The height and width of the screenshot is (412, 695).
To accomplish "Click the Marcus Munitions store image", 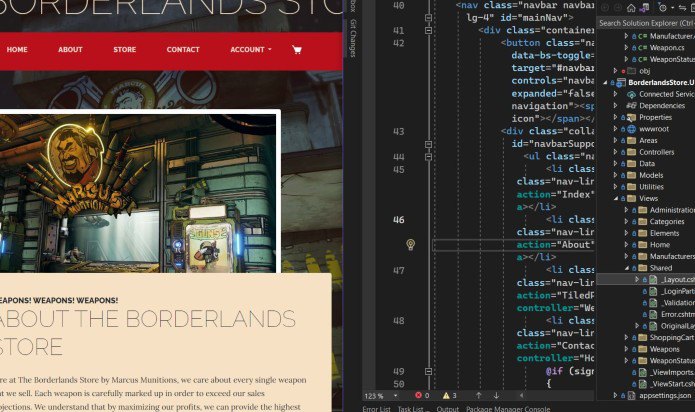I will 138,193.
